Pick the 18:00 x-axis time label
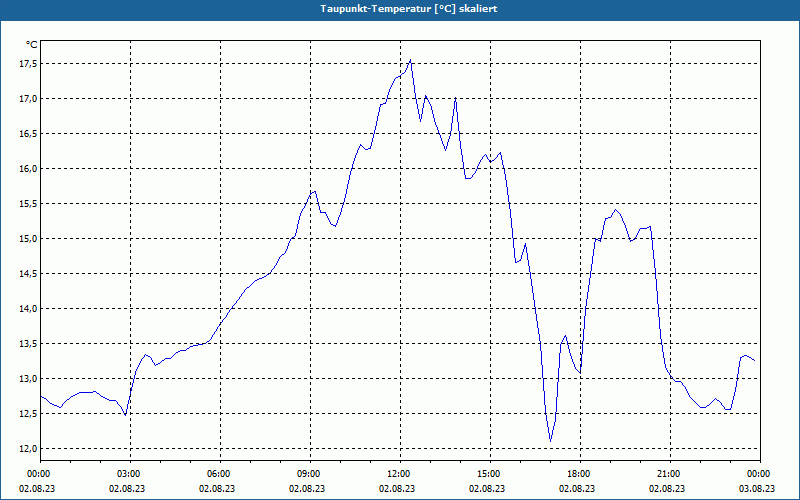Viewport: 800px width, 500px height. tap(577, 474)
